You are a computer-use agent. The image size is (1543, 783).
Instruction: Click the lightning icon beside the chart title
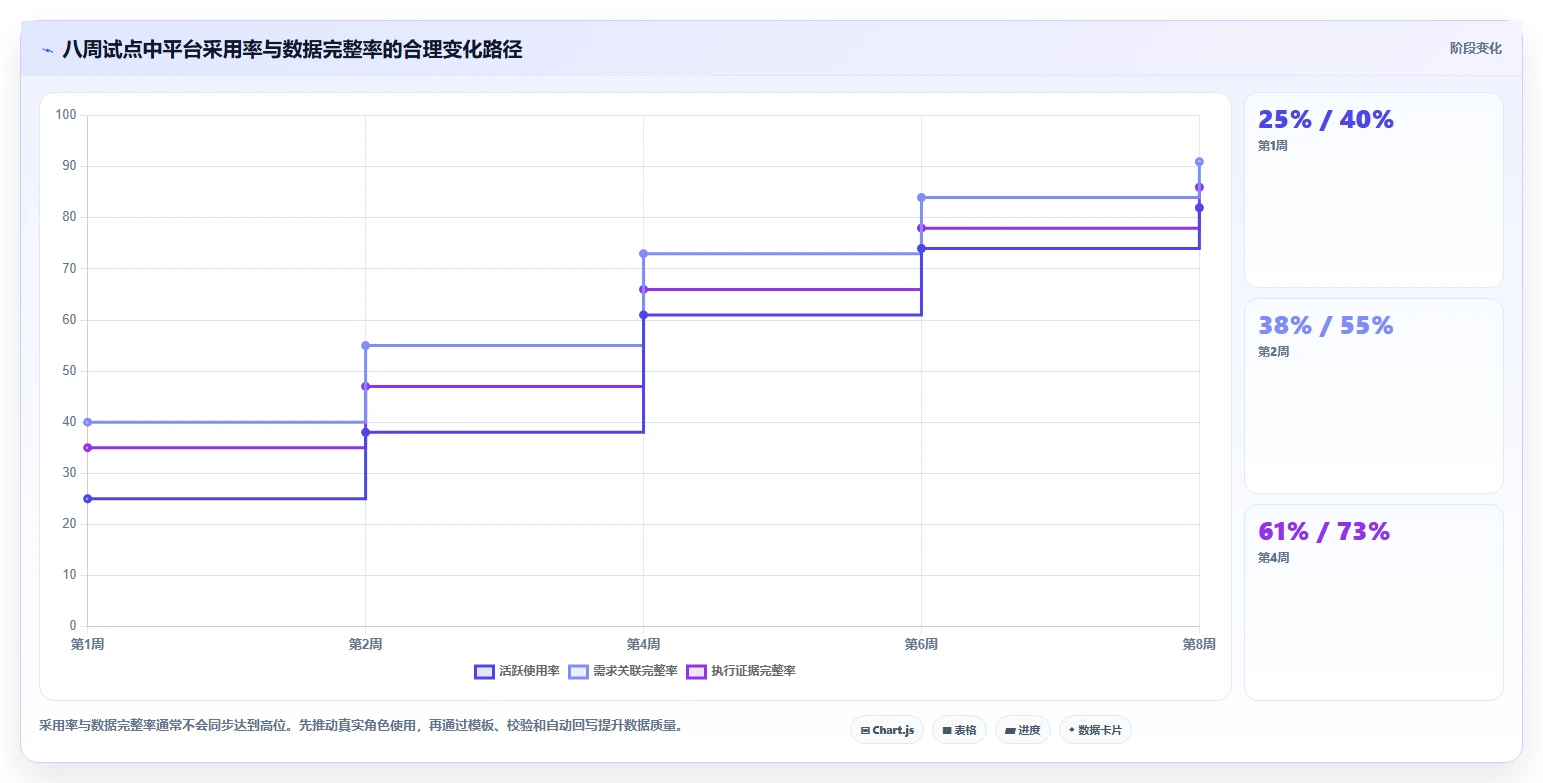(x=47, y=50)
